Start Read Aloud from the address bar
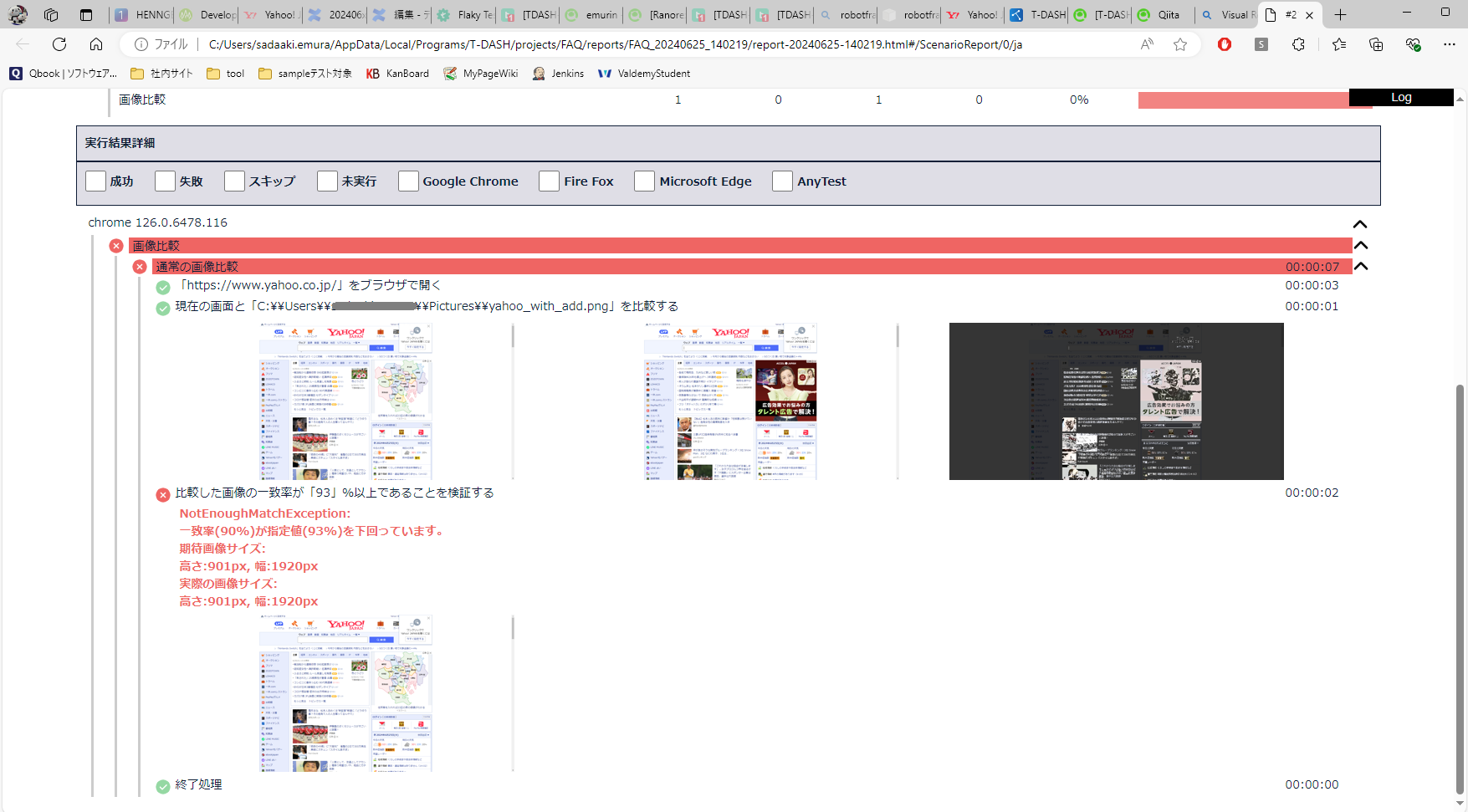Image resolution: width=1468 pixels, height=812 pixels. [x=1147, y=44]
